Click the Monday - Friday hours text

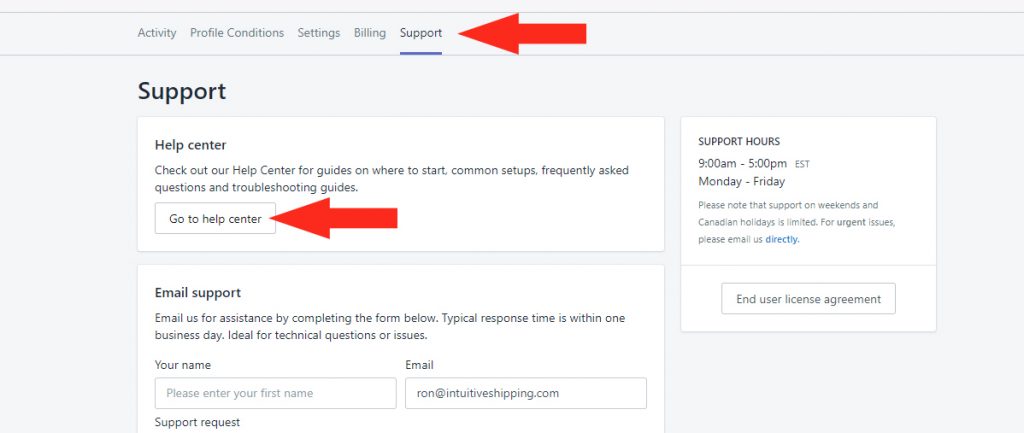741,182
